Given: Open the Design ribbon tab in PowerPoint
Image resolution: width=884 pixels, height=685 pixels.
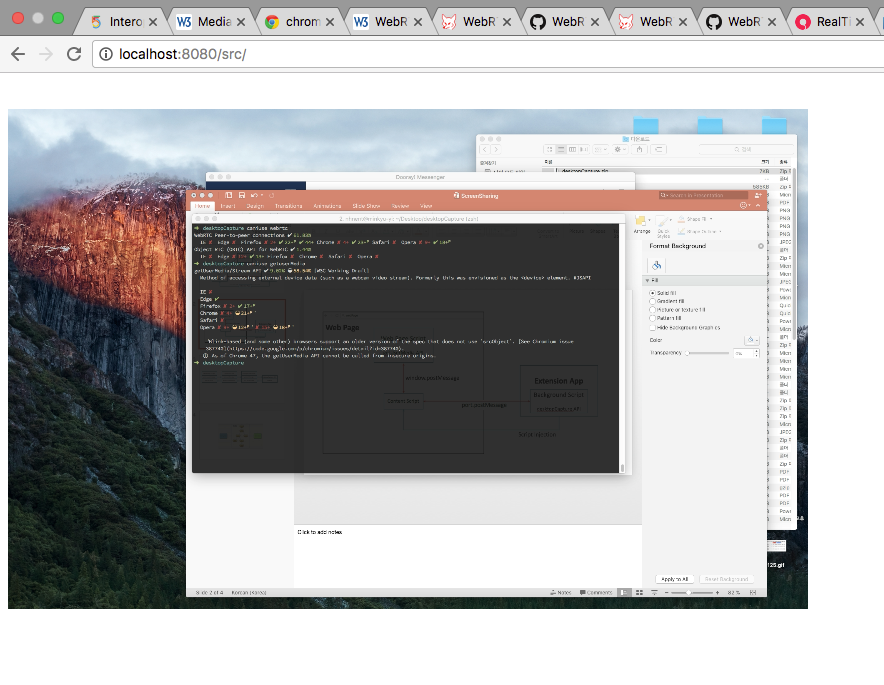Looking at the screenshot, I should pyautogui.click(x=255, y=206).
